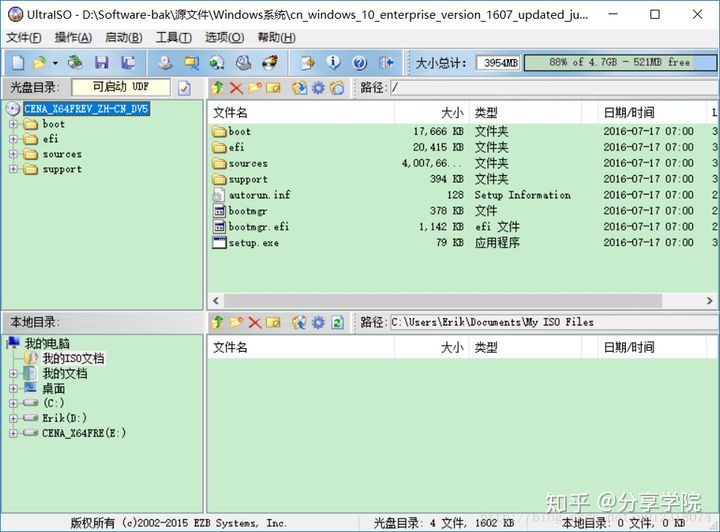Click the Open CD/DVD icon

(75, 62)
